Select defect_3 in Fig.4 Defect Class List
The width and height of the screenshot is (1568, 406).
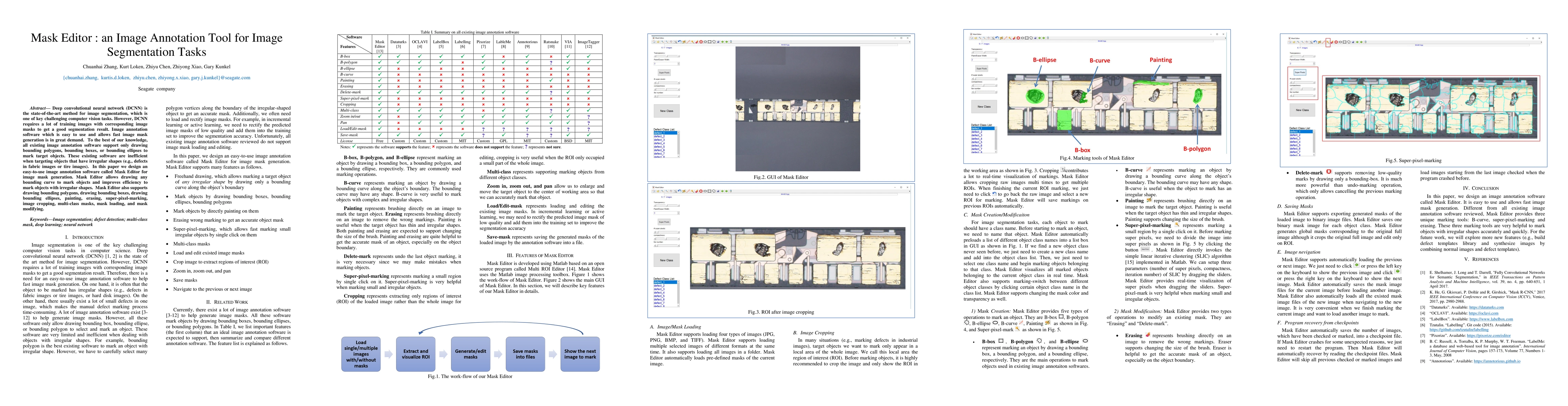tap(977, 135)
